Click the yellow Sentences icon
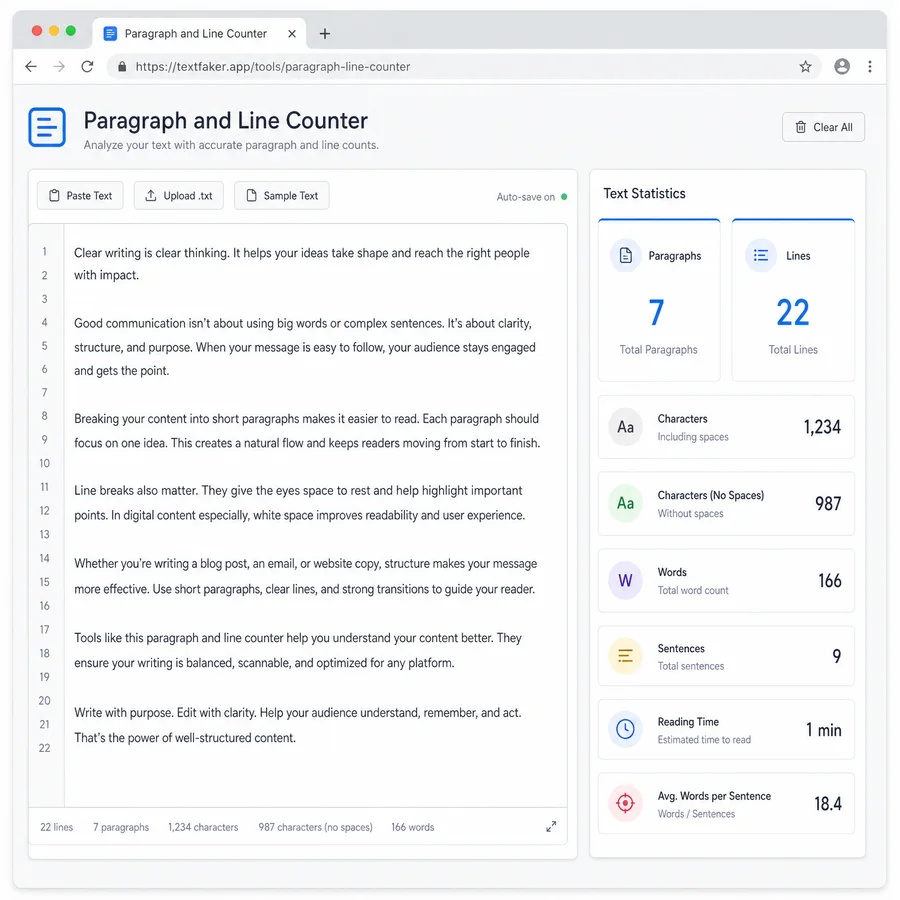Image resolution: width=900 pixels, height=900 pixels. 625,655
